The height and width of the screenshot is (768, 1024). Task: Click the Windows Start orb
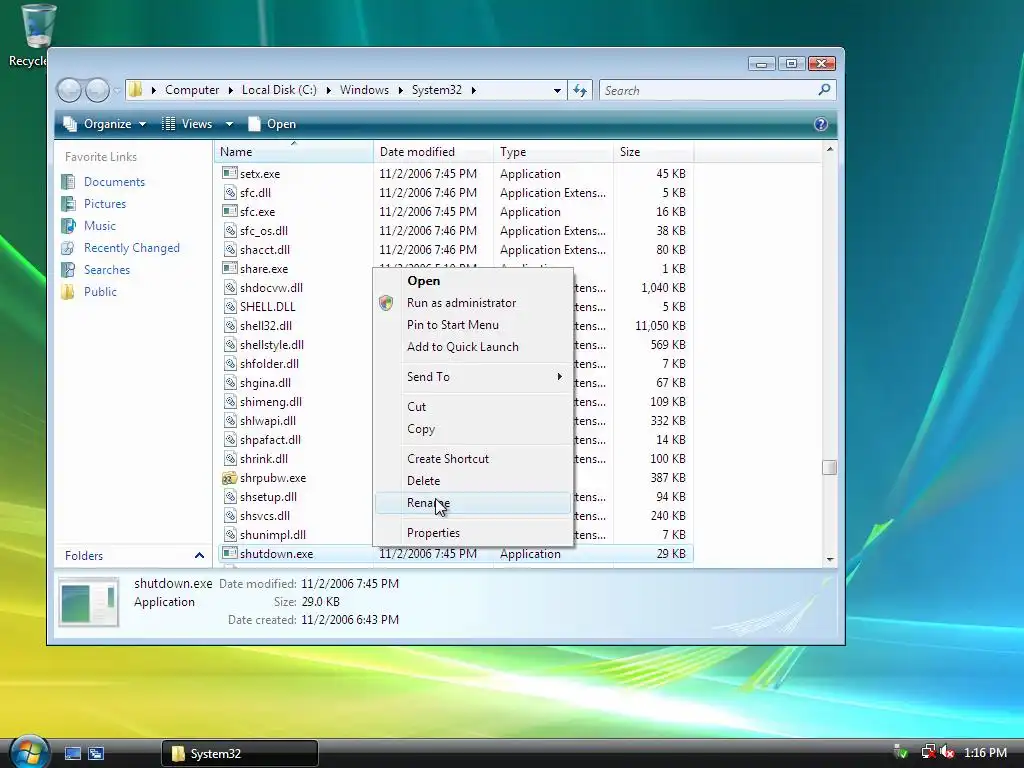click(x=28, y=752)
